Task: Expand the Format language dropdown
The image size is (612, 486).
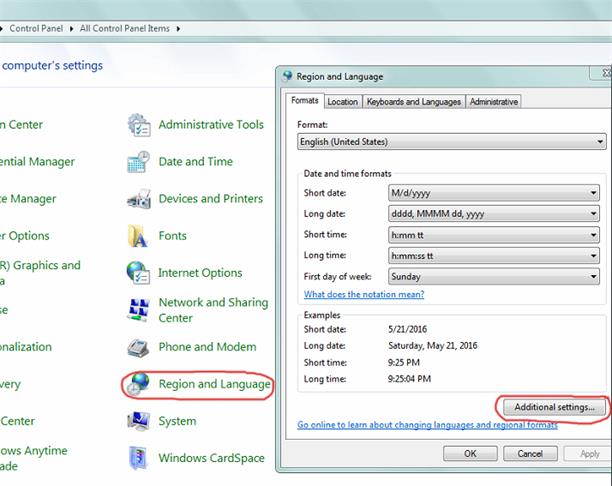Action: tap(452, 142)
